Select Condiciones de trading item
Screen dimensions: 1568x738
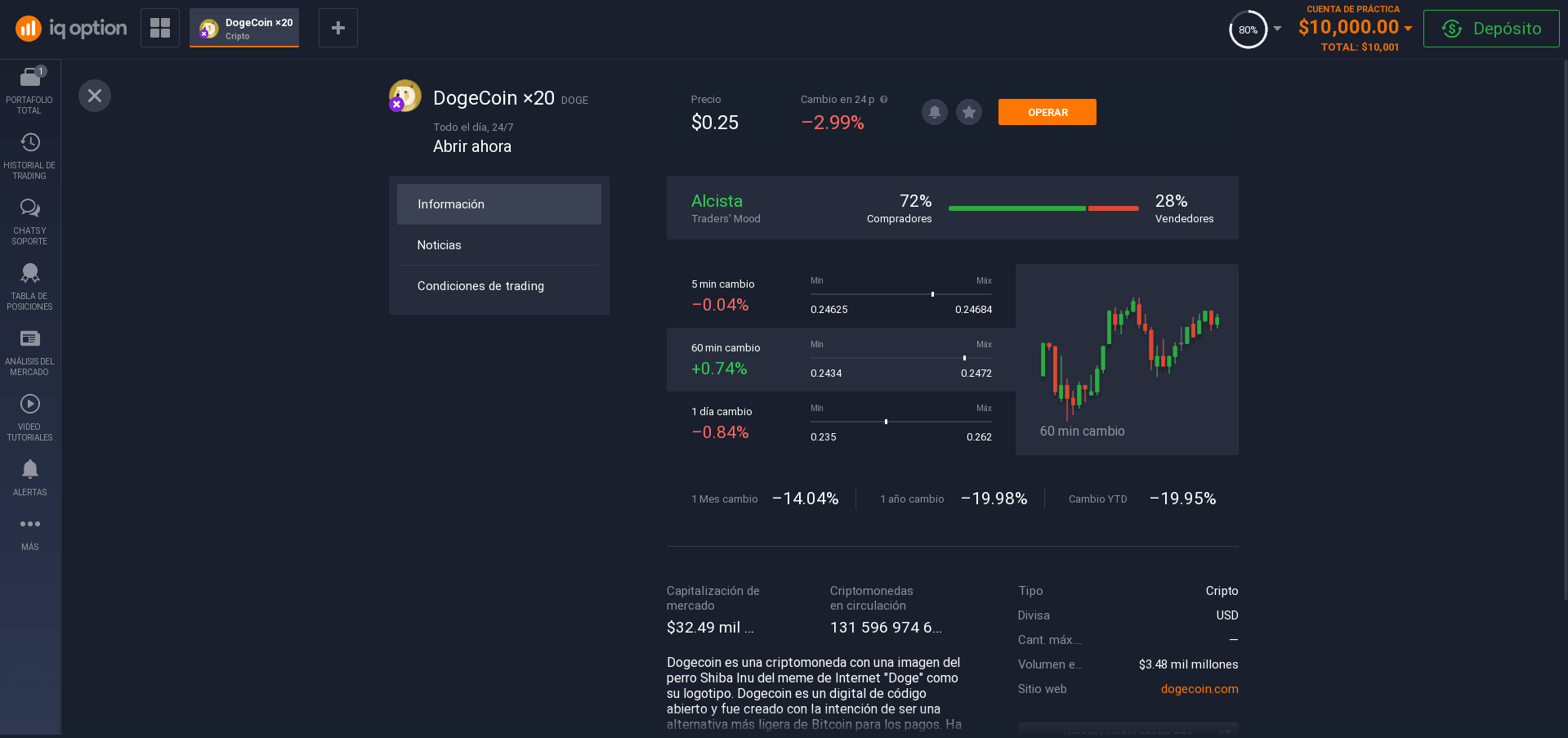tap(499, 286)
